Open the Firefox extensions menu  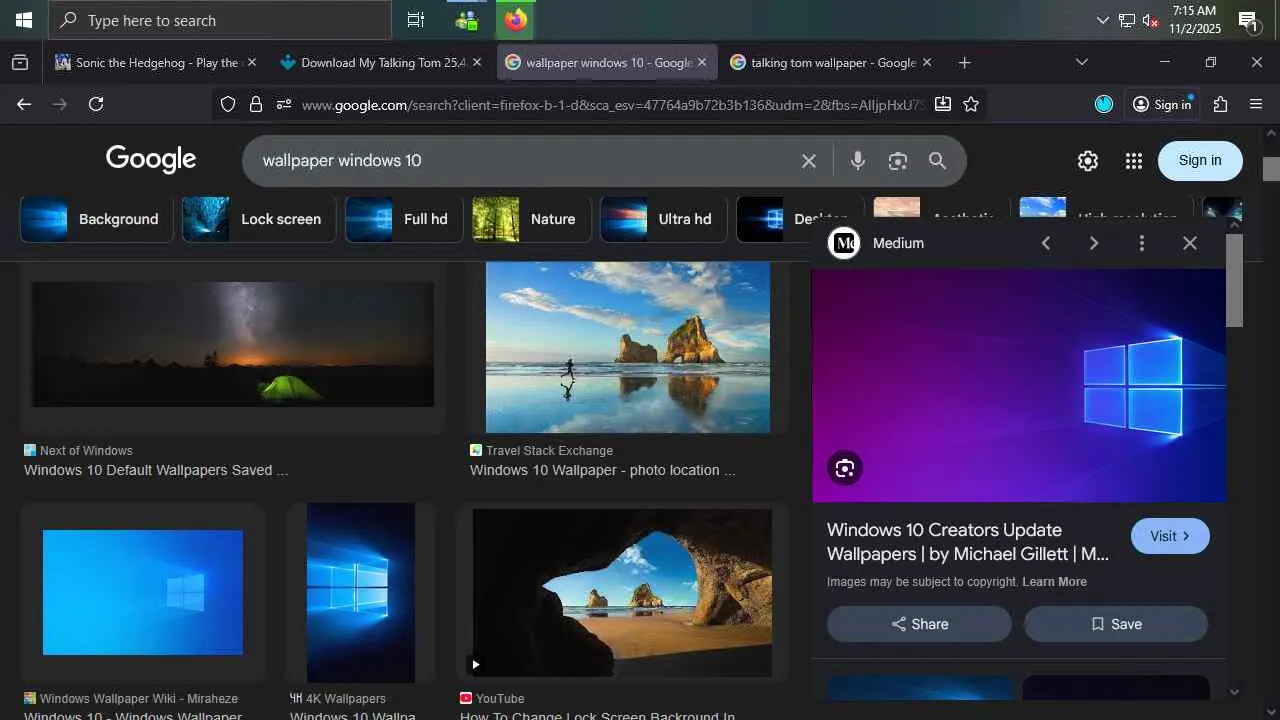pos(1220,104)
